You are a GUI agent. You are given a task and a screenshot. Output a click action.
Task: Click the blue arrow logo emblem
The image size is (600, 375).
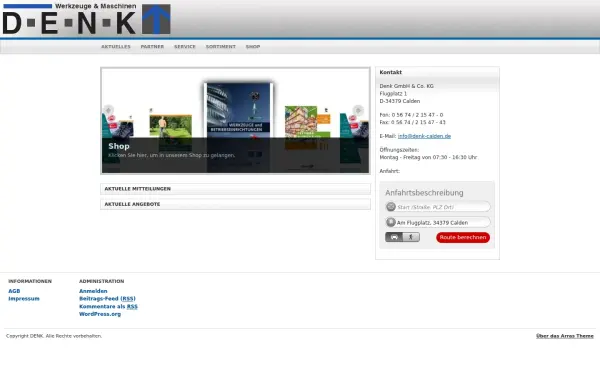[156, 19]
